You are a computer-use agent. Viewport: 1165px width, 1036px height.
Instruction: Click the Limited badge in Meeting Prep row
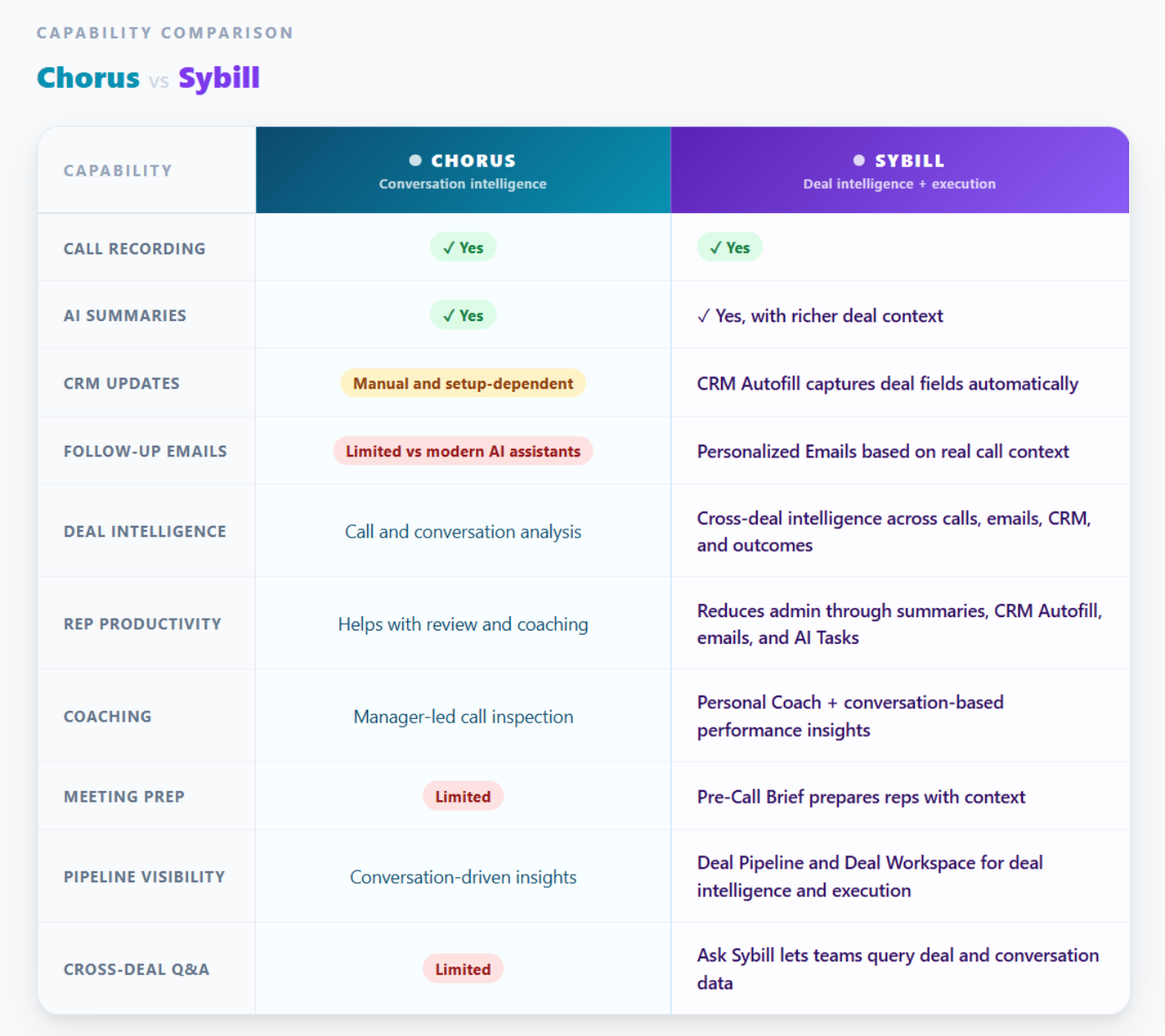pyautogui.click(x=462, y=796)
